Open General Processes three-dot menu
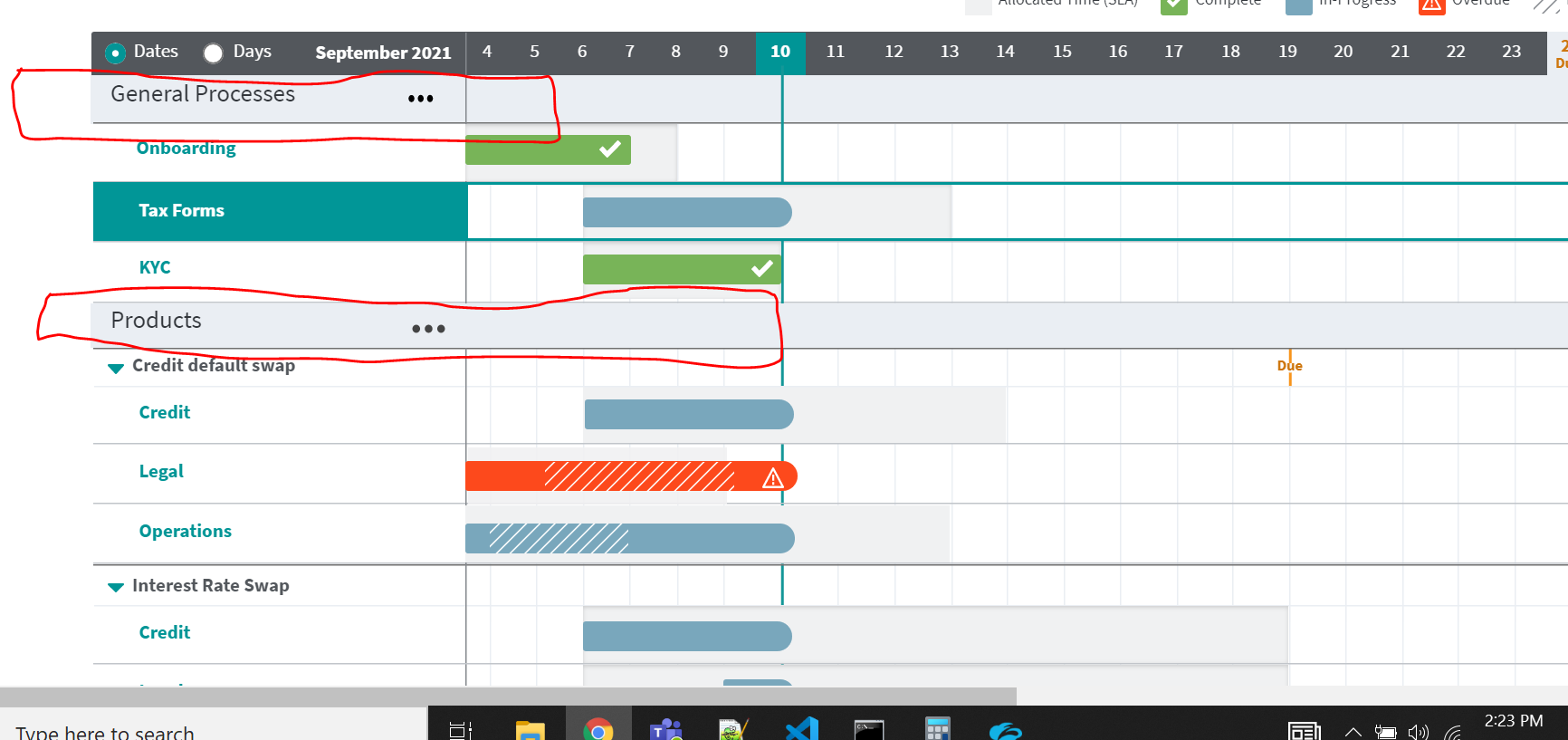This screenshot has width=1568, height=740. click(x=420, y=99)
